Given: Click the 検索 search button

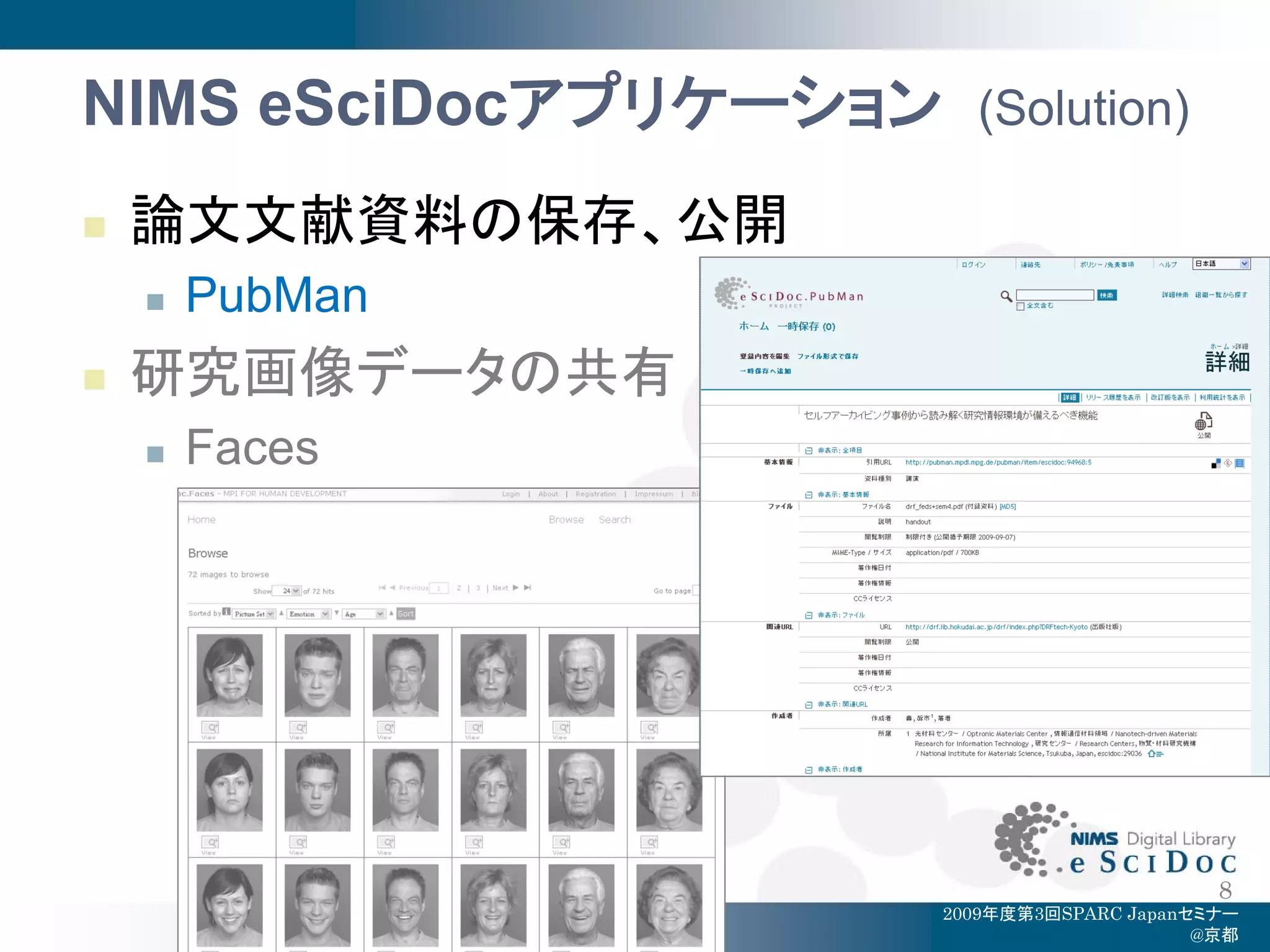Looking at the screenshot, I should pos(1106,295).
